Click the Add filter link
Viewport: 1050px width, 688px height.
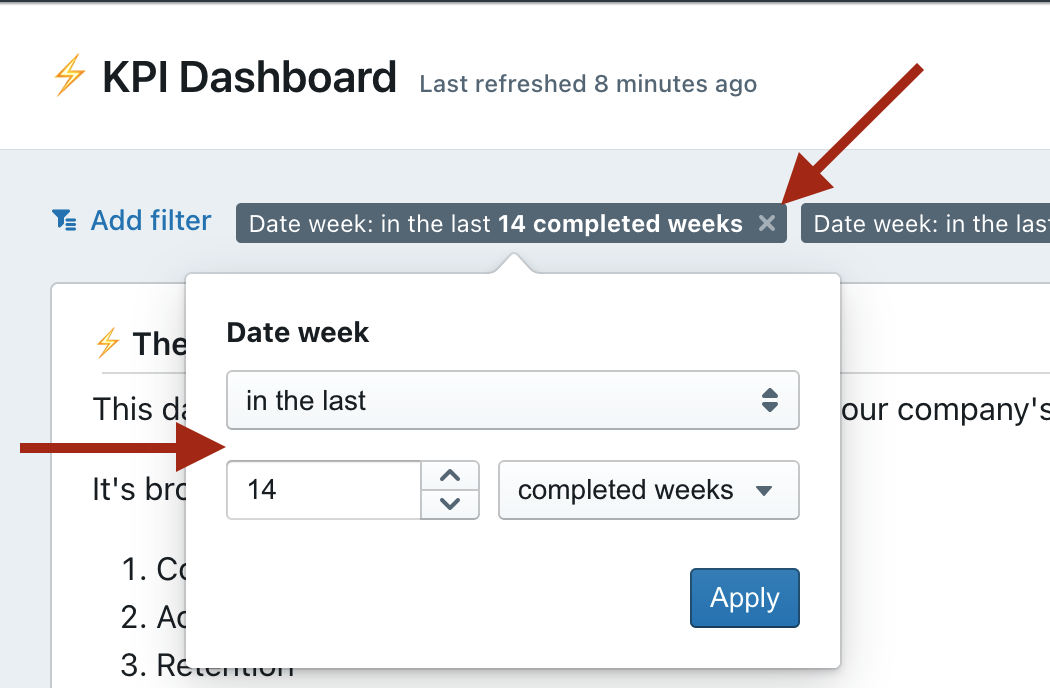(x=150, y=221)
